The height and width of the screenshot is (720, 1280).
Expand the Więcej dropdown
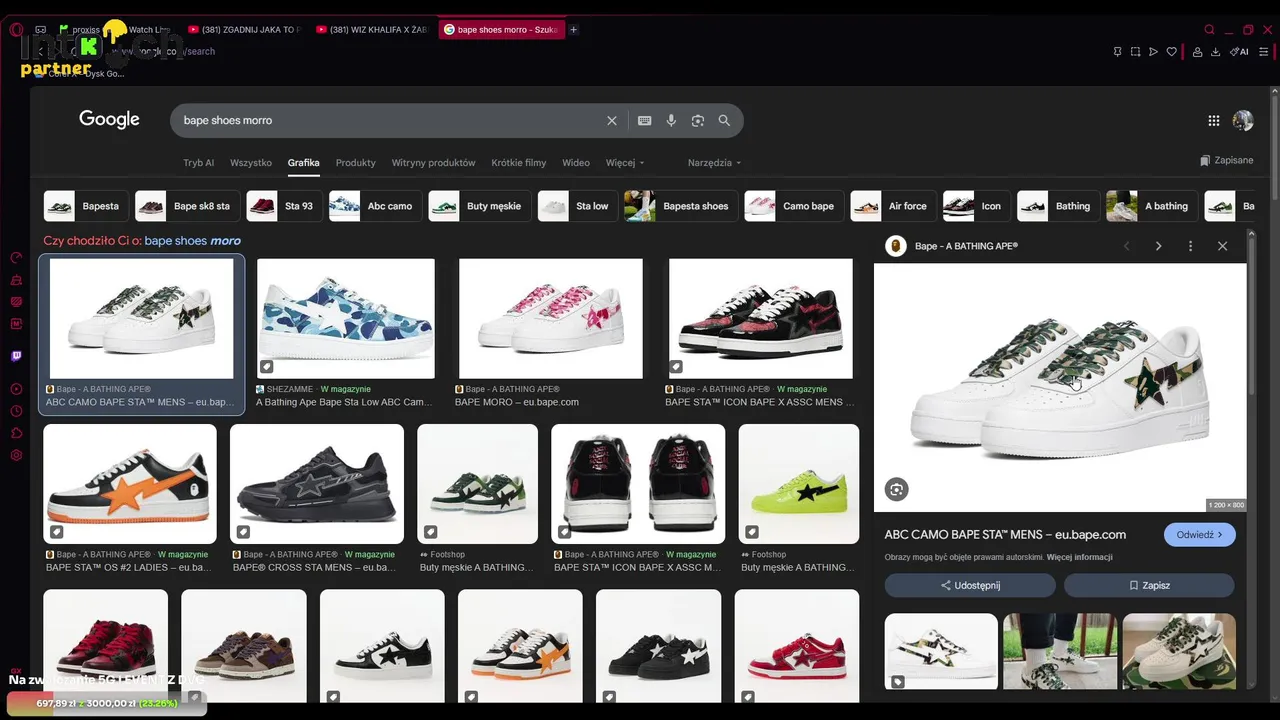(625, 163)
